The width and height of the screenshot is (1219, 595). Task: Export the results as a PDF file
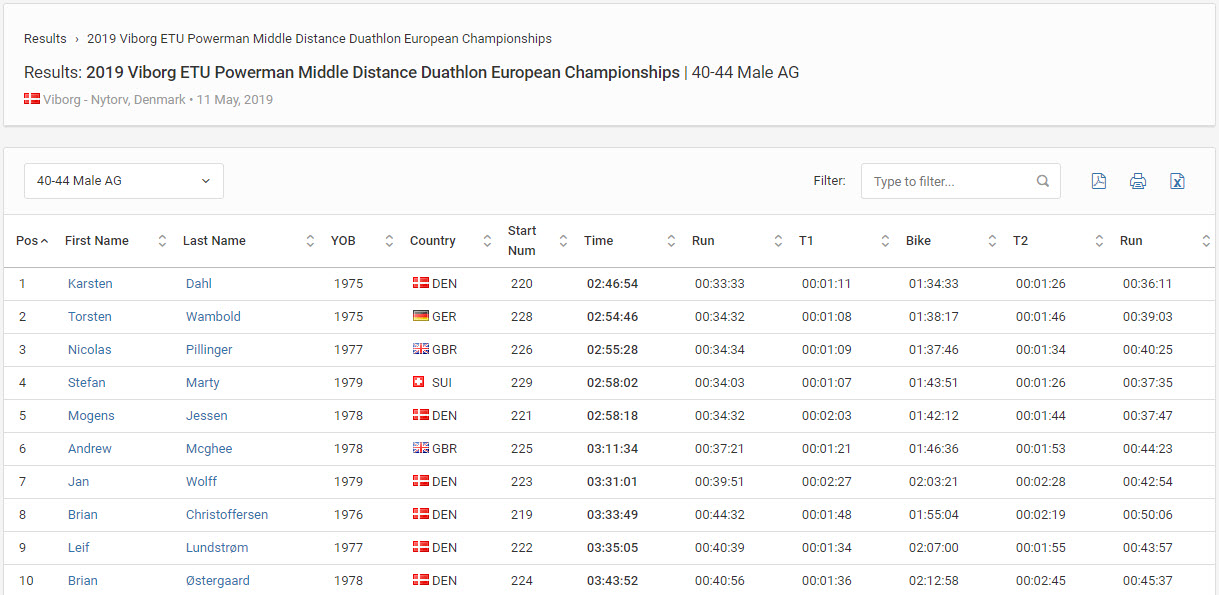[1098, 181]
